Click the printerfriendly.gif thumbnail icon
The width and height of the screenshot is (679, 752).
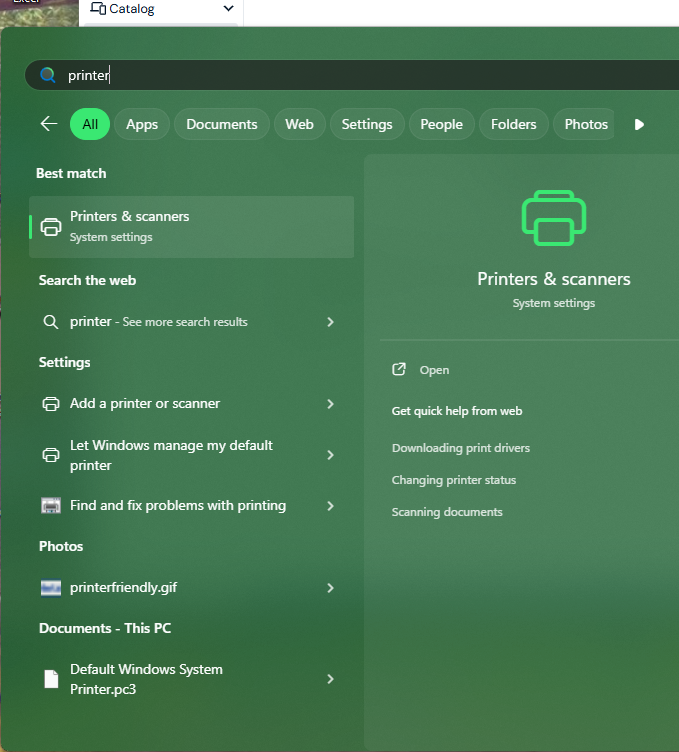[x=51, y=588]
